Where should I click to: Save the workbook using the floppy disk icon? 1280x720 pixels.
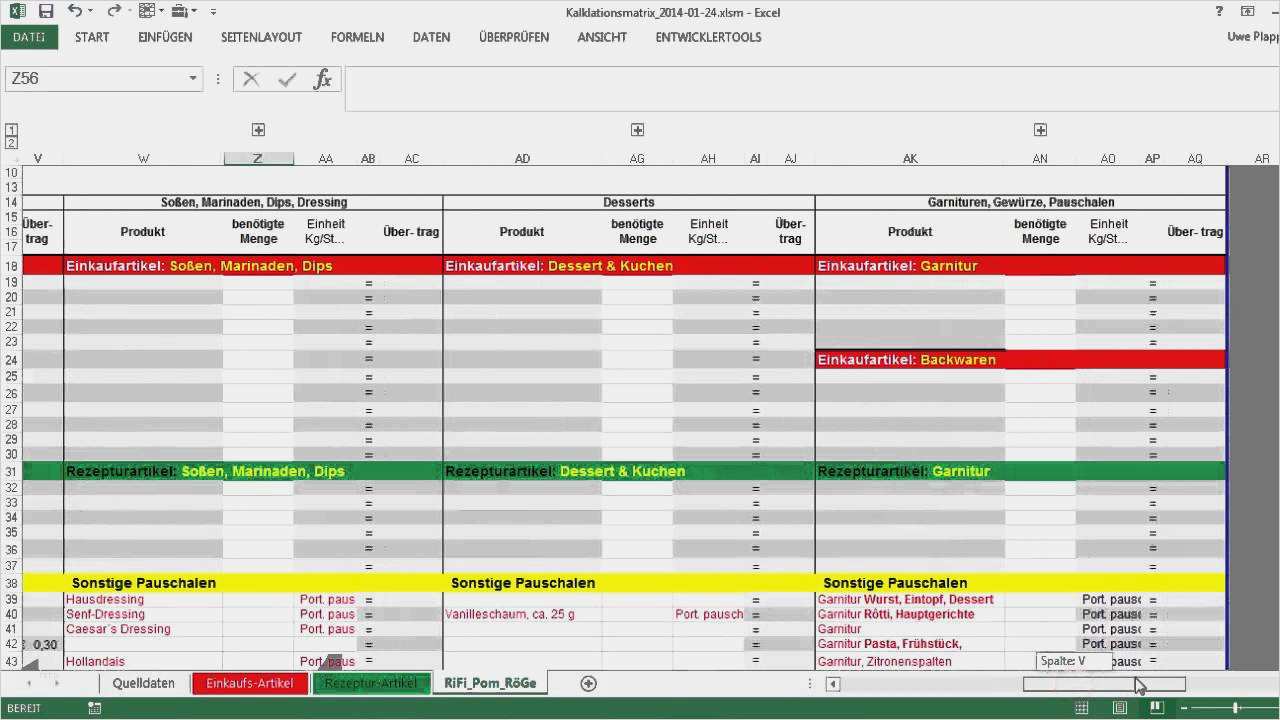coord(46,12)
